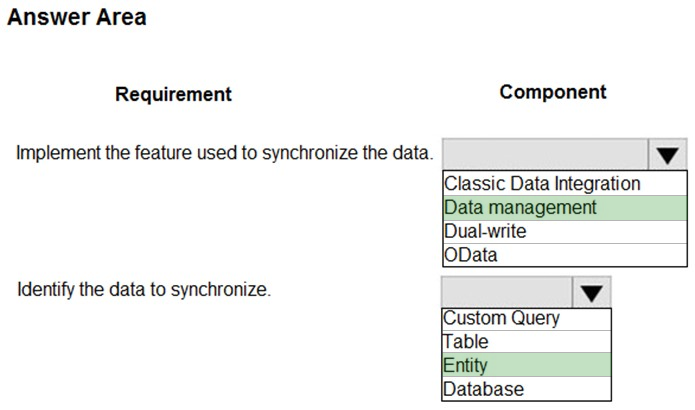
Task: Click the Answer Area heading
Action: pos(77,17)
